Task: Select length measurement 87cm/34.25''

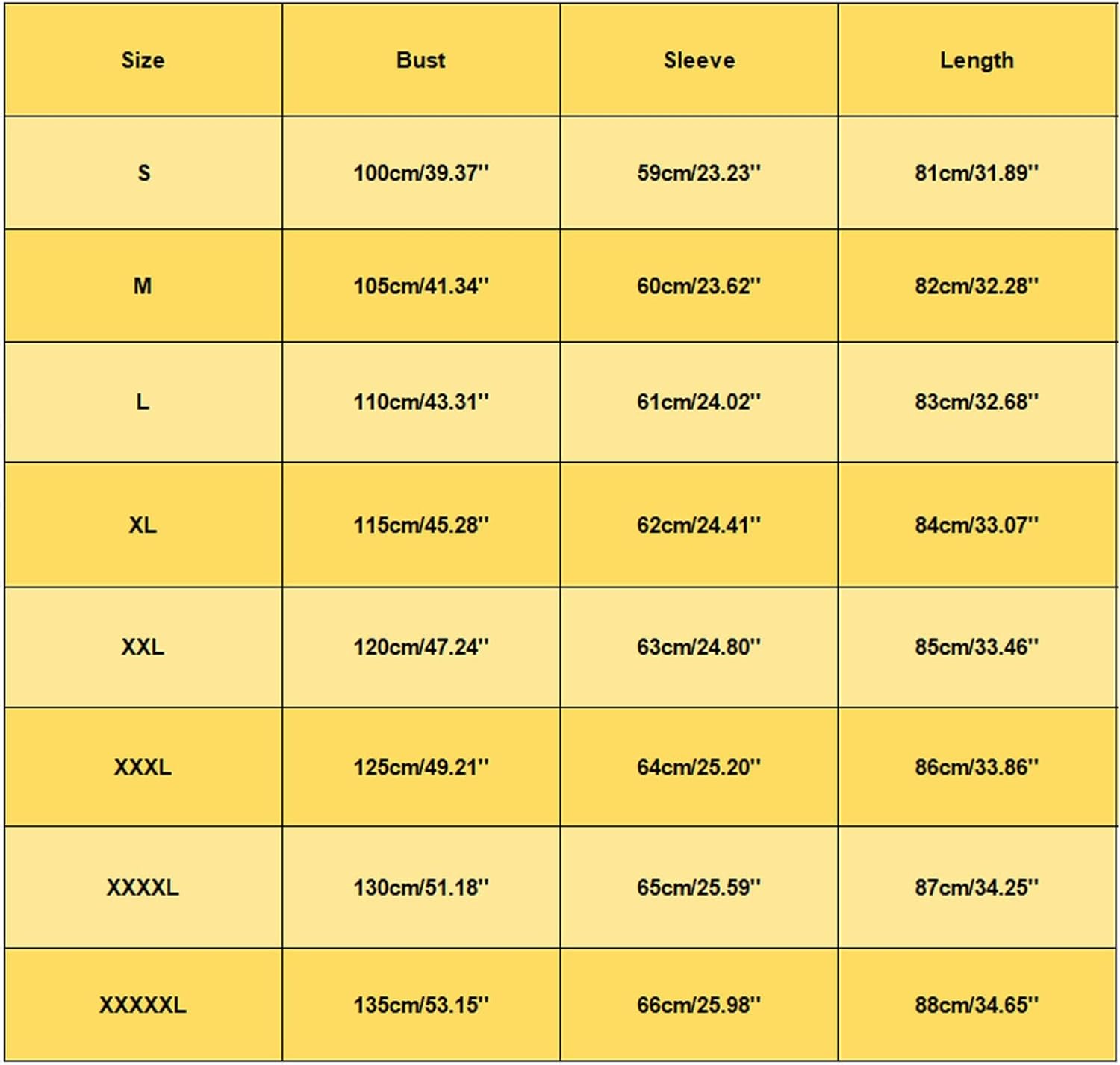Action: tap(977, 888)
